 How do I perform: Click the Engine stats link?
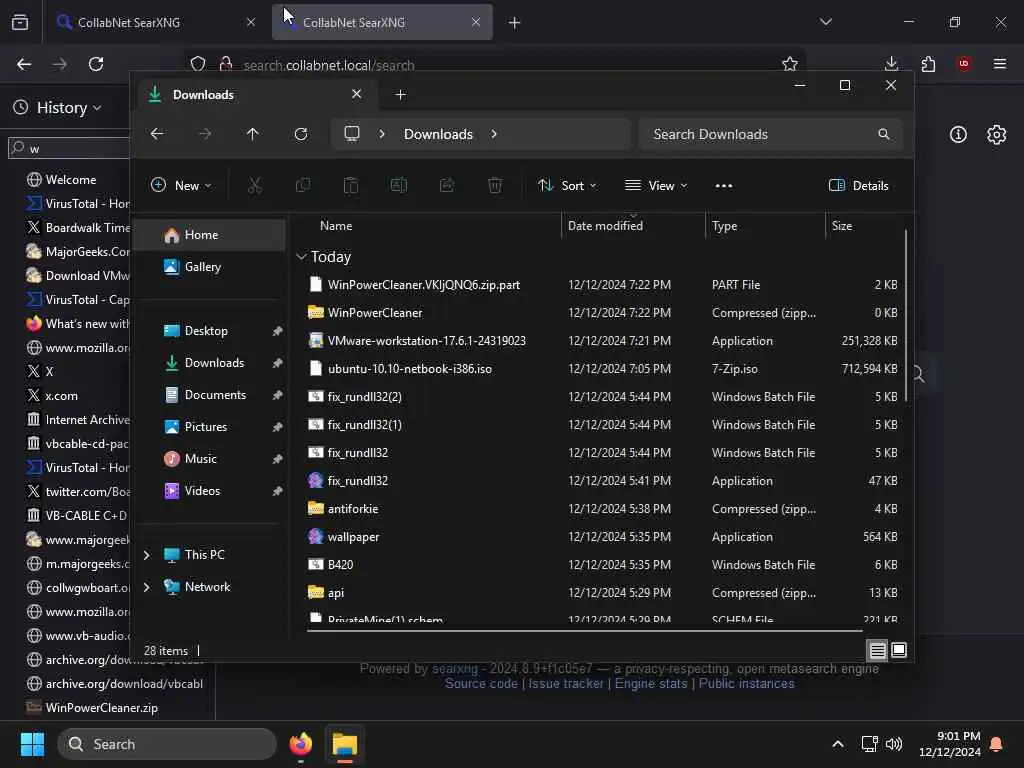point(650,684)
